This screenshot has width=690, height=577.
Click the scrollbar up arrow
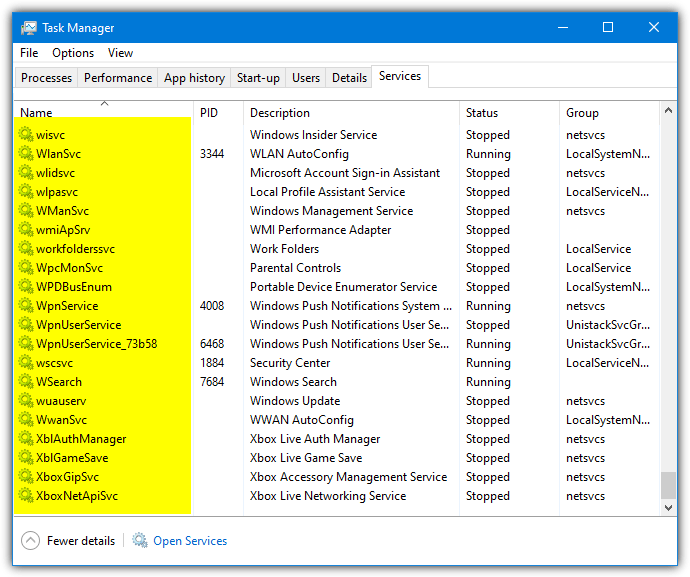point(668,110)
